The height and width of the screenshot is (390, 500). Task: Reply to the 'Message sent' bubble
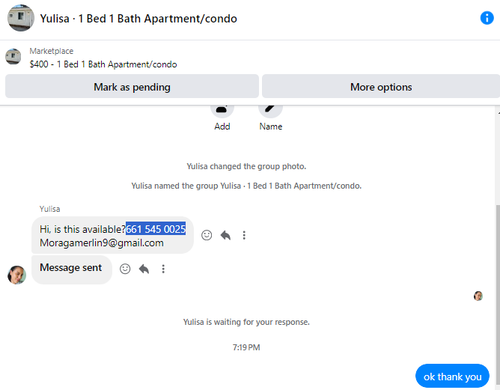click(x=144, y=269)
